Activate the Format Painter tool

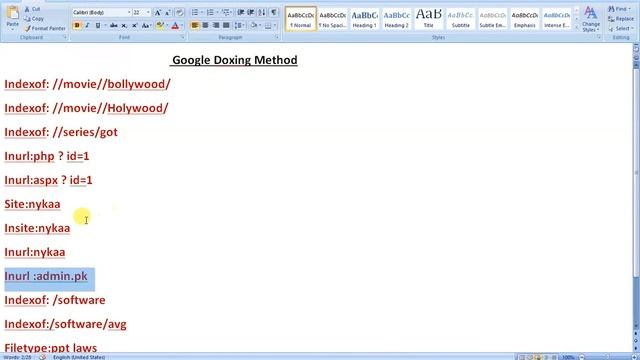(x=44, y=29)
